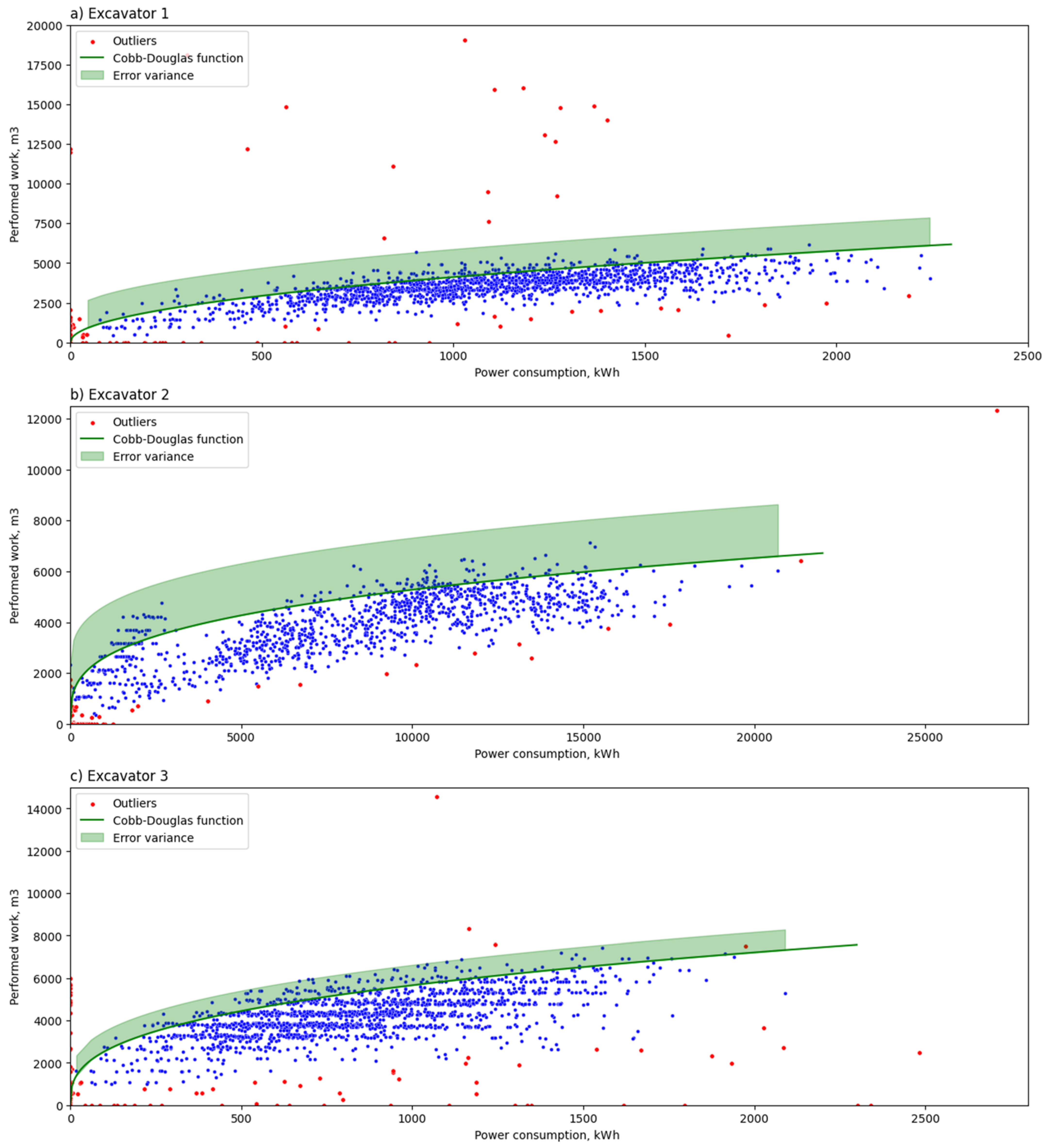
Task: Click highest outlier point near 19000 in Excavator 1
Action: coord(465,41)
